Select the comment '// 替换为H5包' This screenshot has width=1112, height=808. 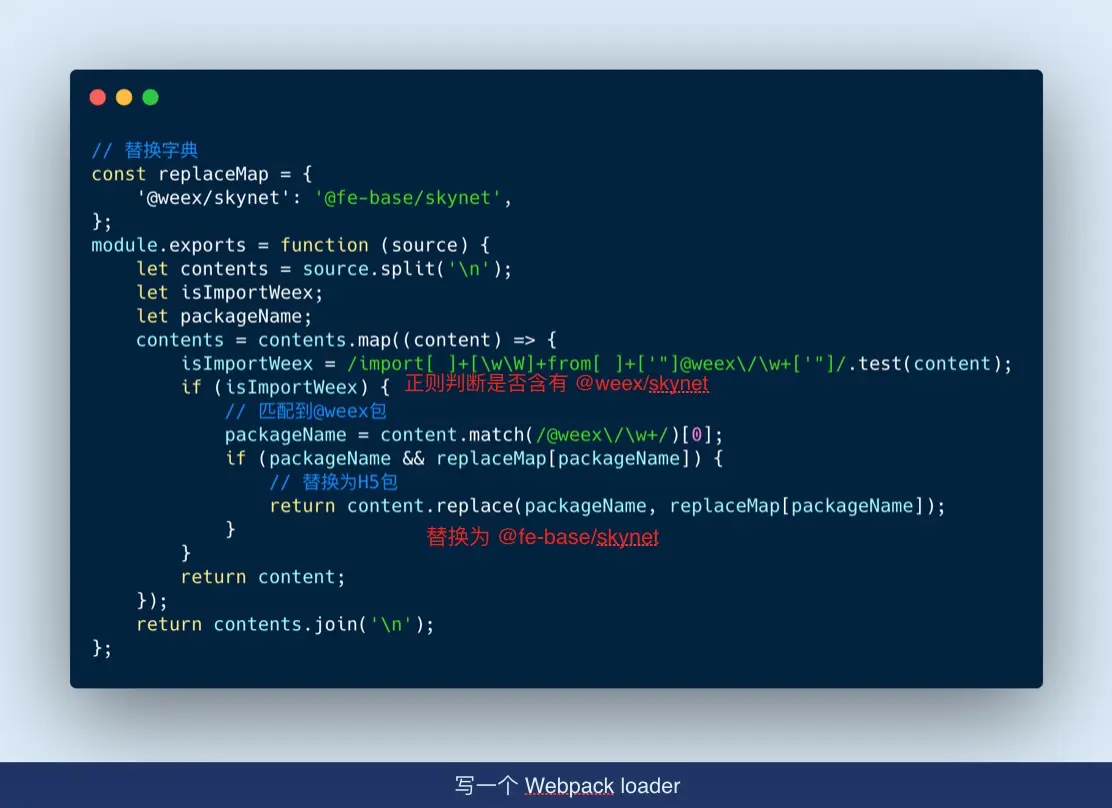[x=333, y=482]
